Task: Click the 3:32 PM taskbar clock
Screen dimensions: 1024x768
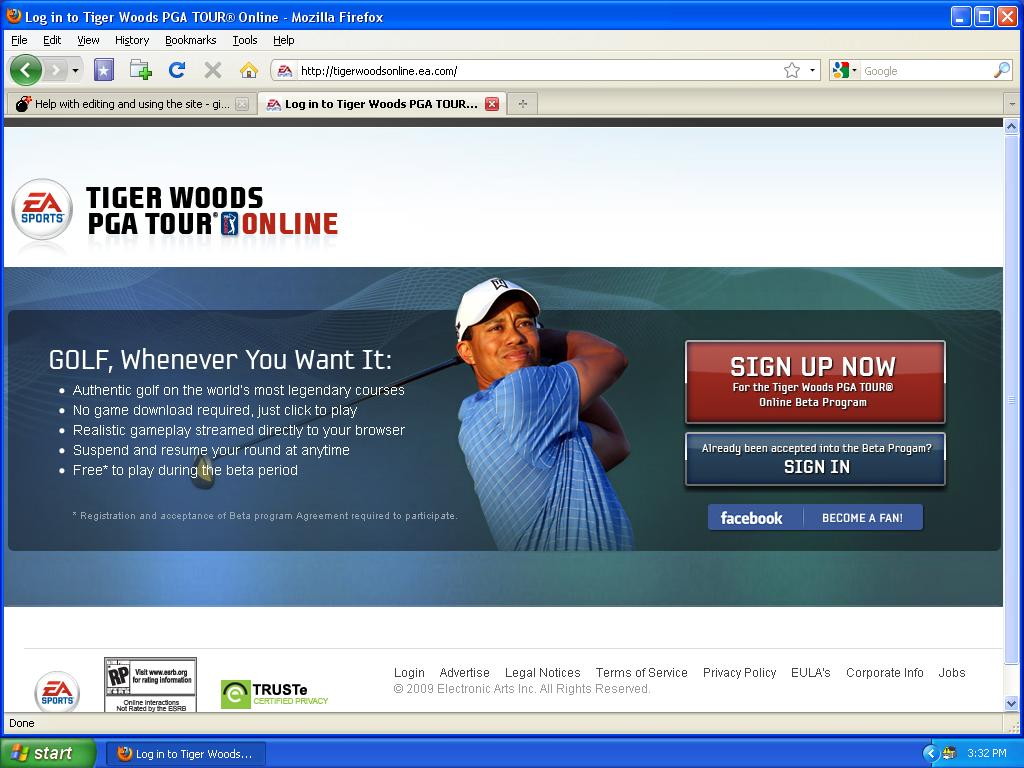Action: [x=987, y=754]
